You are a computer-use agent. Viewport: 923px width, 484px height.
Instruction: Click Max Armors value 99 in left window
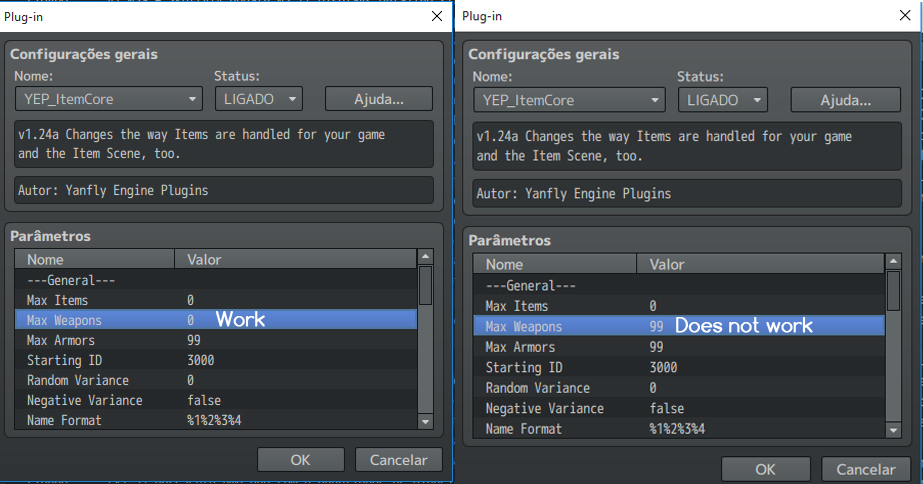[194, 340]
